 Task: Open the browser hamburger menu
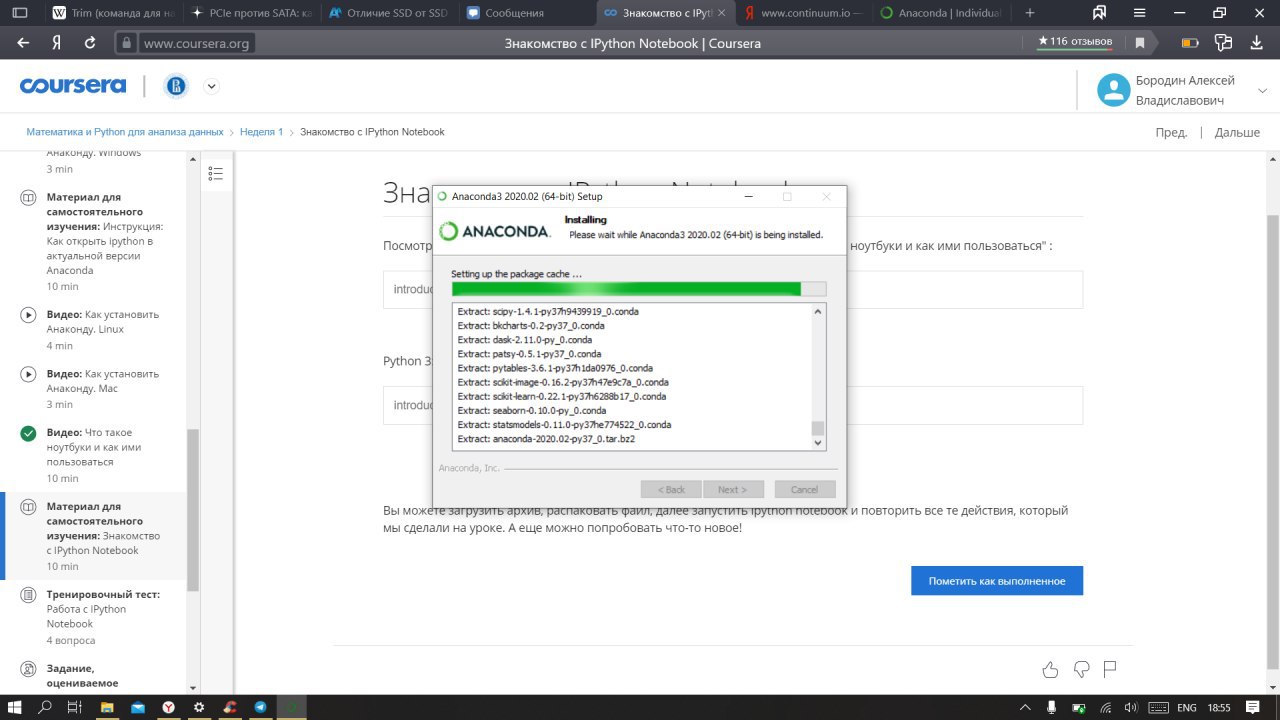tap(1139, 13)
